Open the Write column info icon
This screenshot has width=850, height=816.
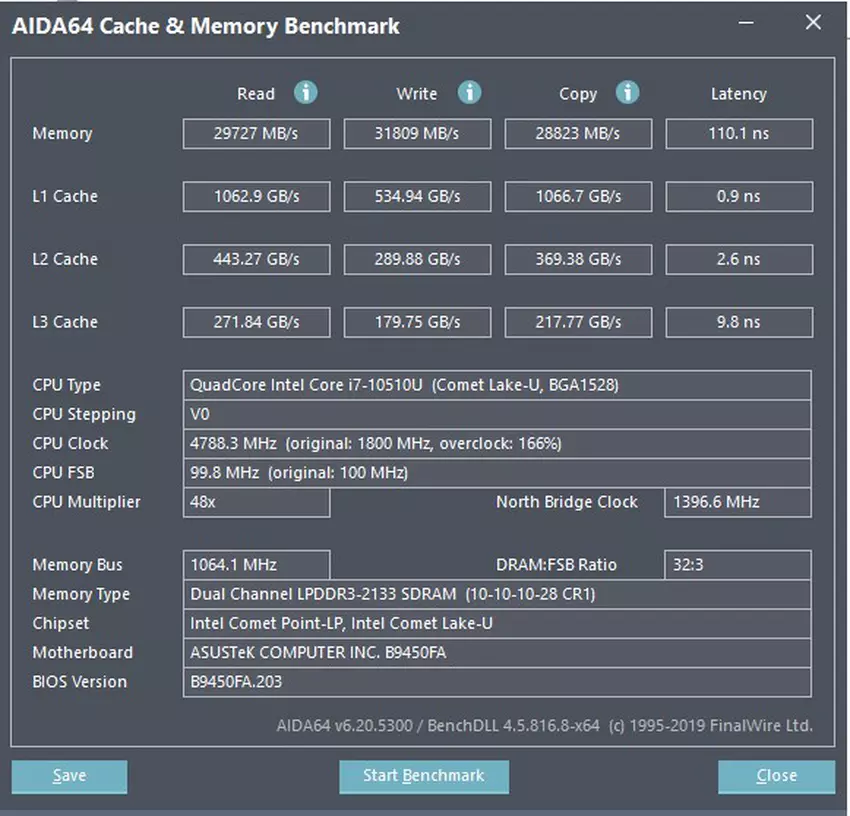tap(469, 93)
